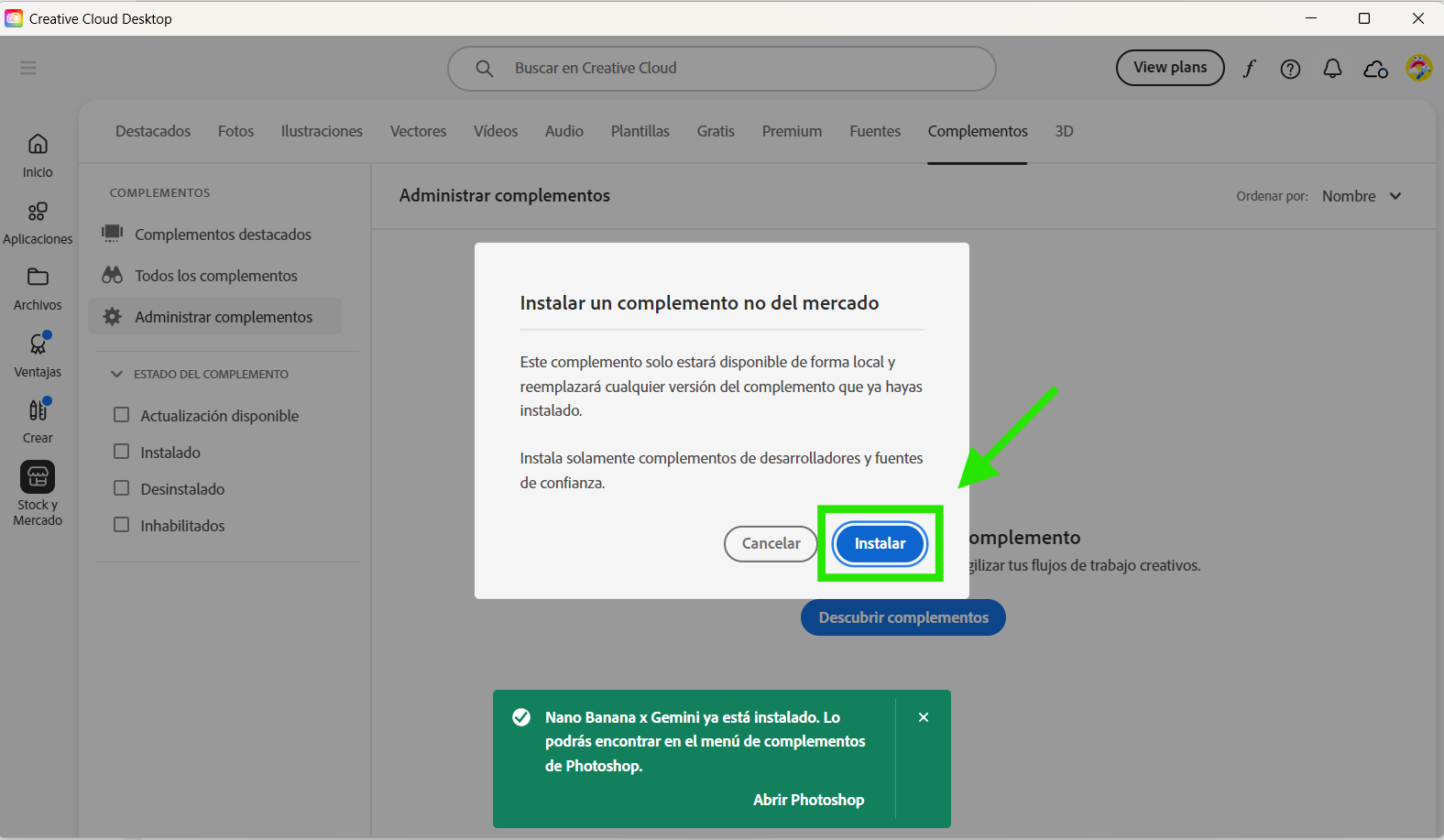
Task: Click Cancelar in the install dialog
Action: coord(771,543)
